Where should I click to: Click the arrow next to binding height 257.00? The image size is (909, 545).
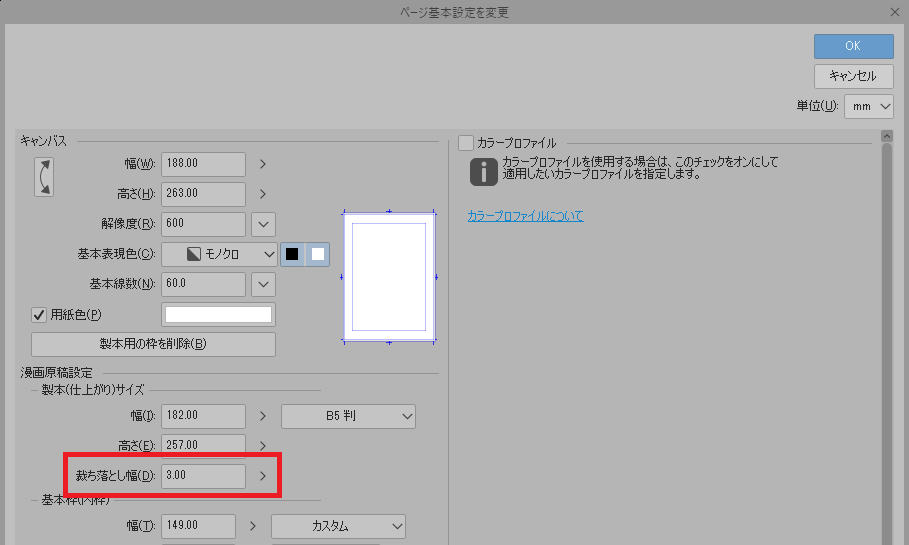pyautogui.click(x=263, y=445)
